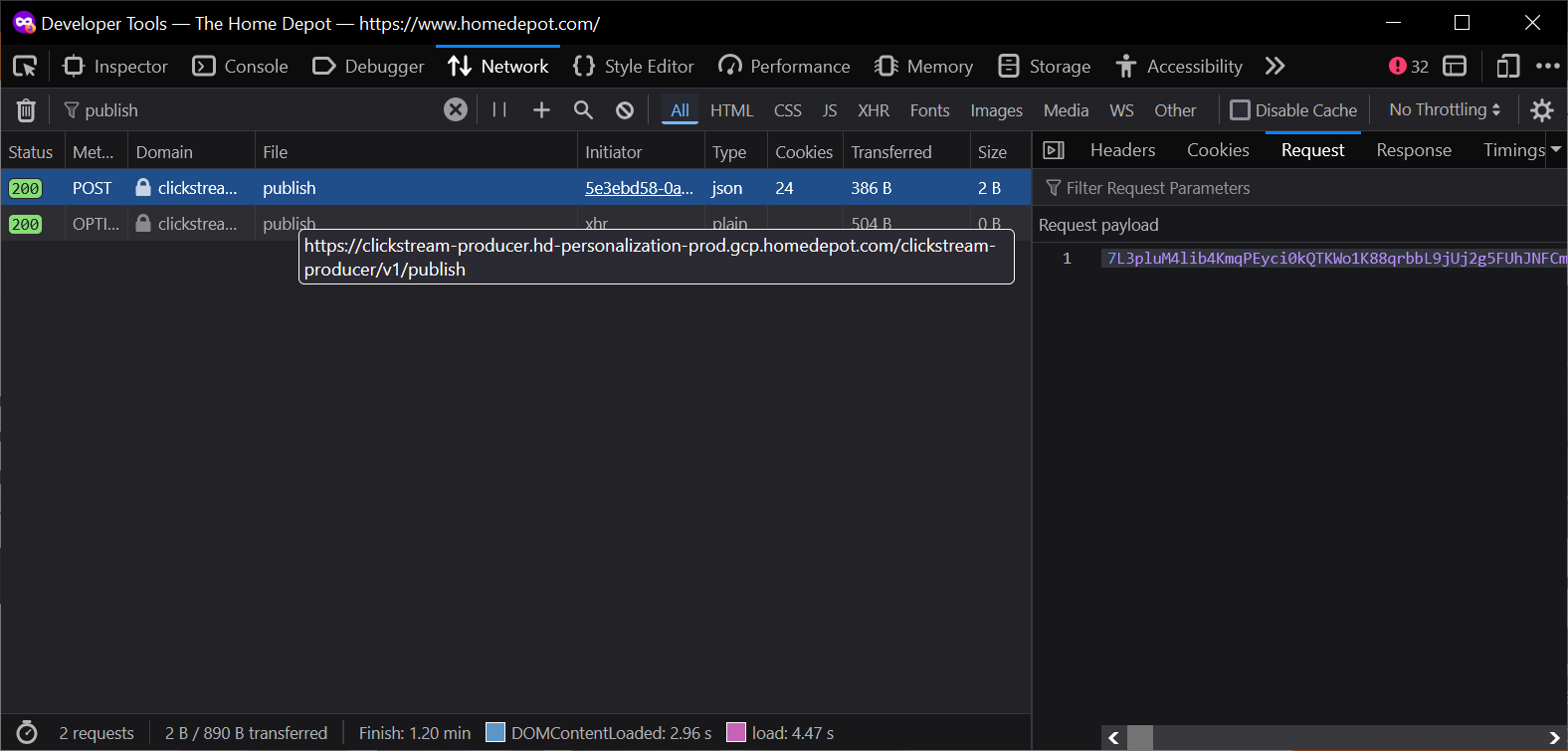Switch to the Performance panel
Viewport: 1568px width, 751px height.
(x=785, y=67)
